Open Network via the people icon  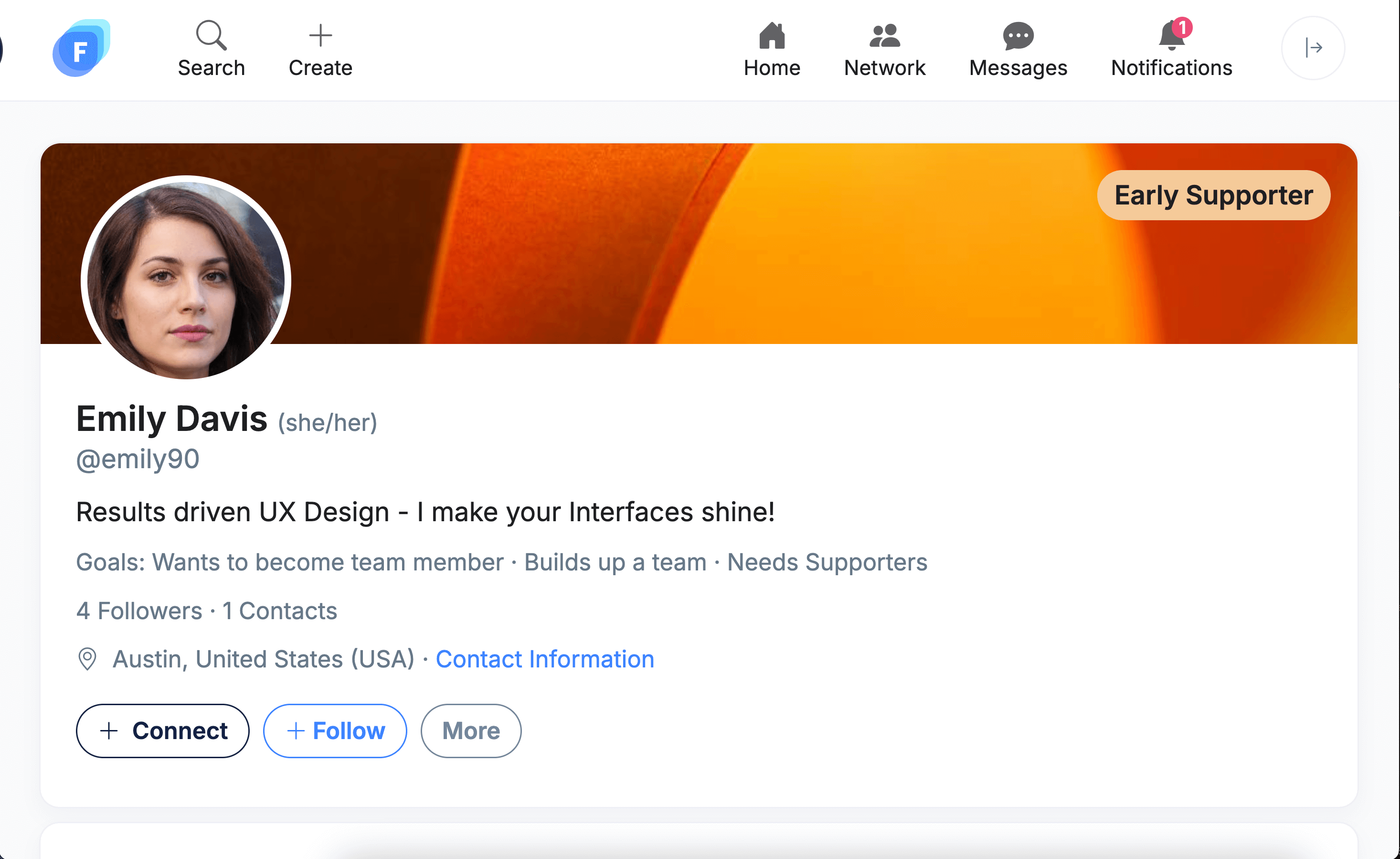885,35
